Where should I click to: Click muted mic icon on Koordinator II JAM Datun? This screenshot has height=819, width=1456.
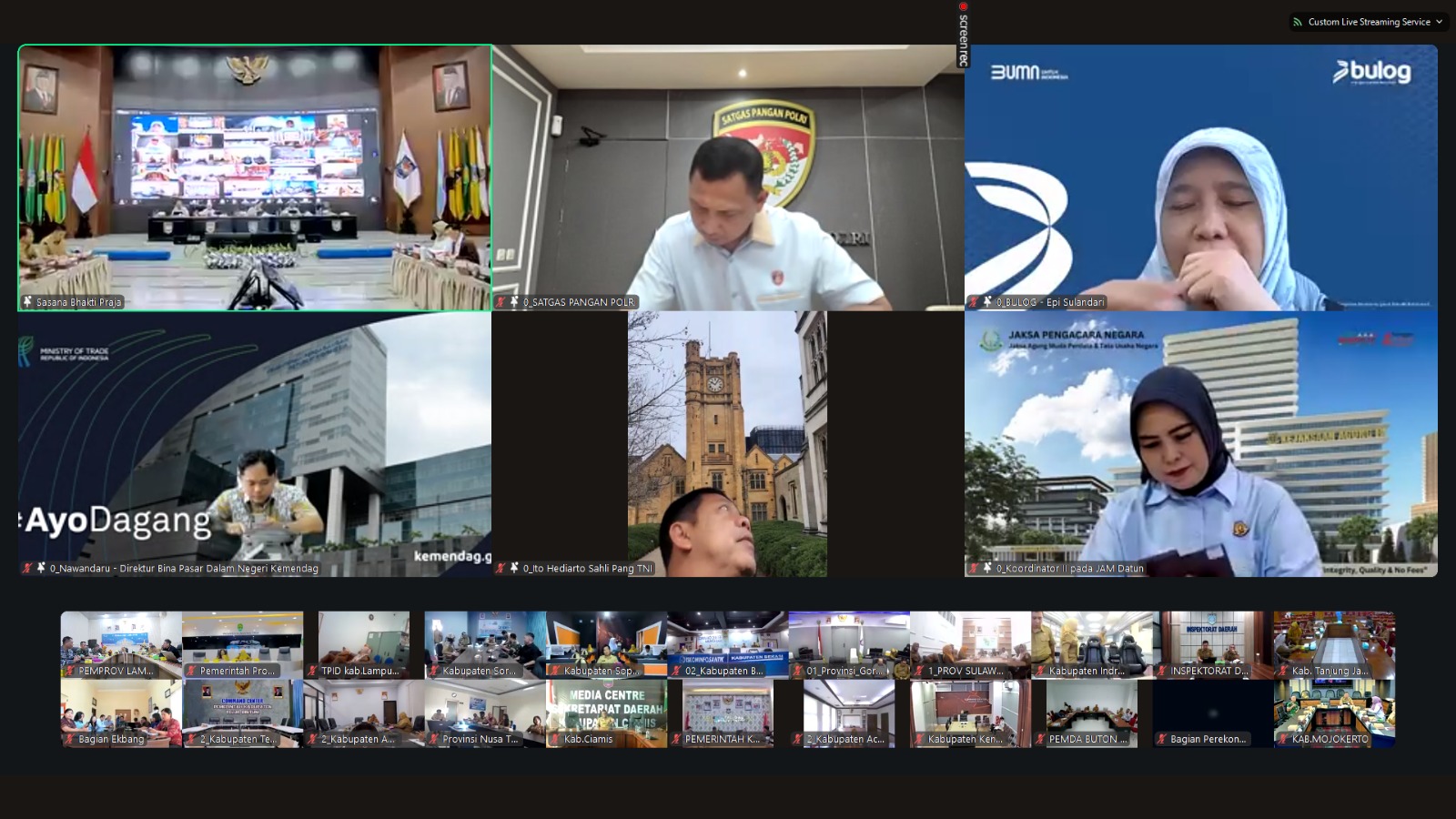[x=974, y=568]
